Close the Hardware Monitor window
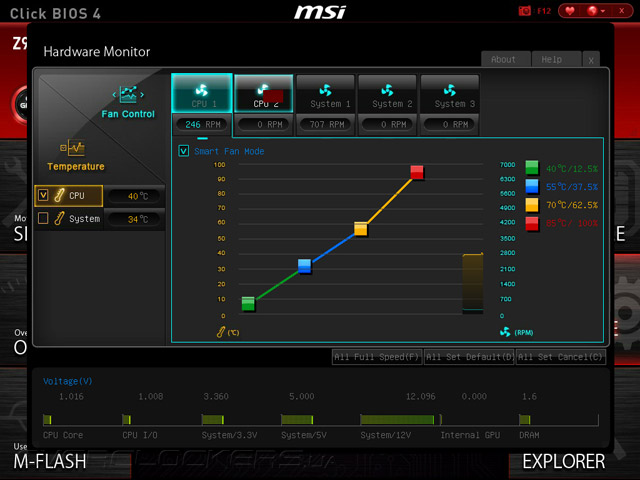Screen dimensions: 640x480 click(x=591, y=60)
